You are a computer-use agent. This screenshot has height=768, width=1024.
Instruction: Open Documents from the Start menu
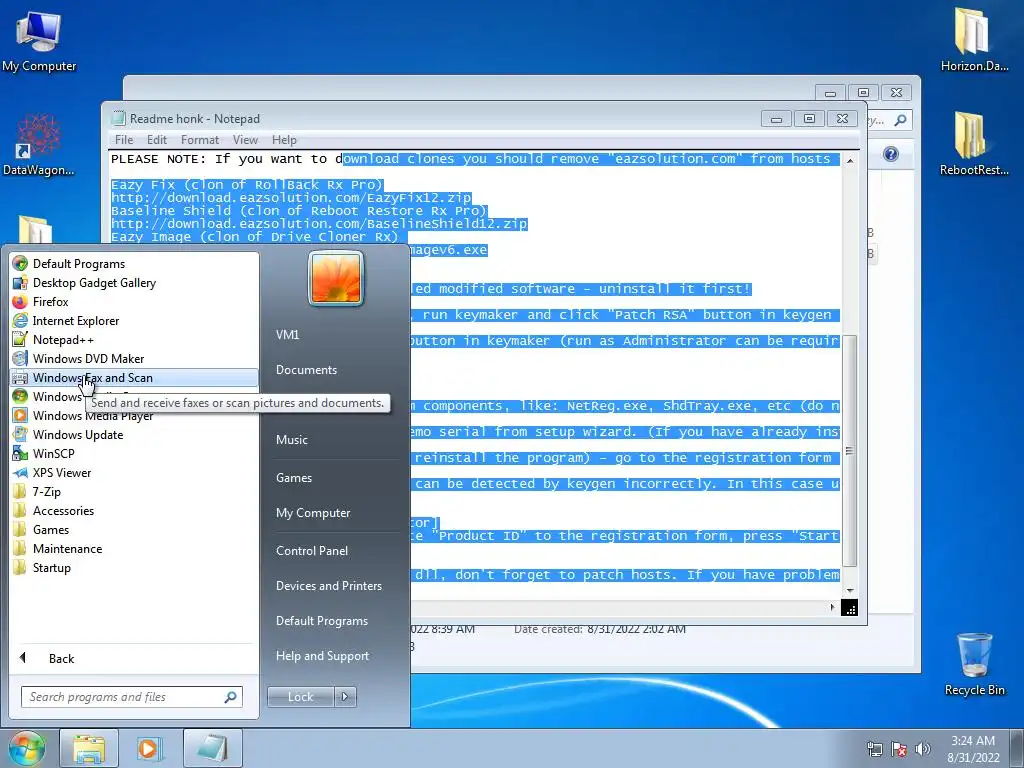pos(306,370)
